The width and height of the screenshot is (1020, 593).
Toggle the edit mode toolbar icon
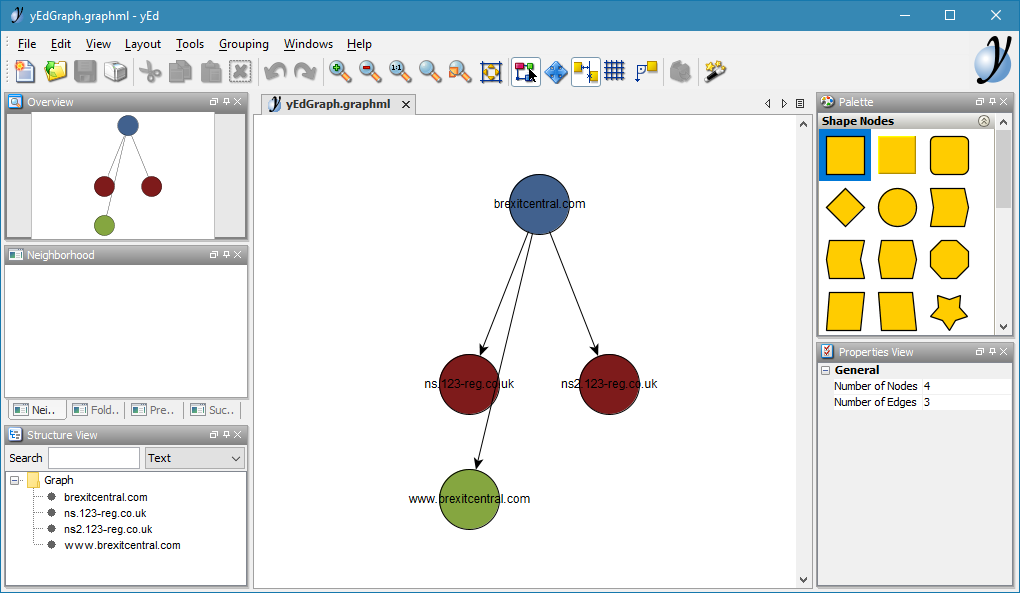526,71
